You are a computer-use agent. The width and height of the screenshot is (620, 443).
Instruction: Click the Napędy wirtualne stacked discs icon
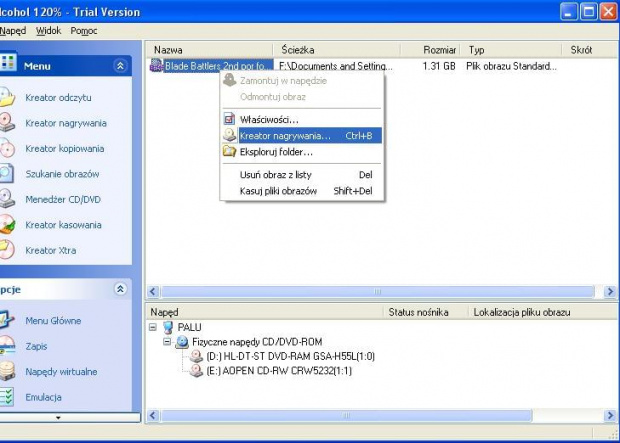tap(7, 371)
